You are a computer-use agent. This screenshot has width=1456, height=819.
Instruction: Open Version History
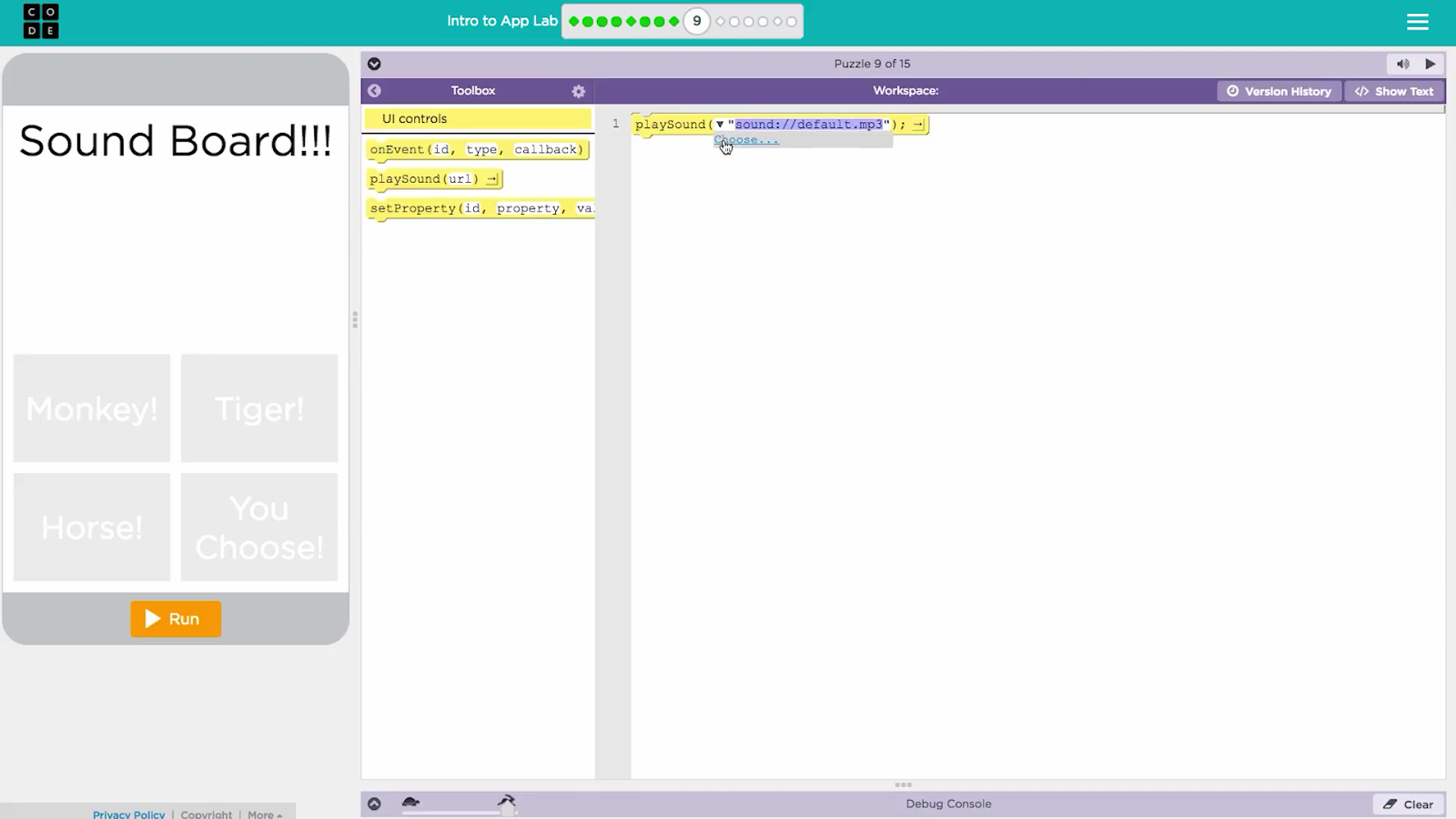pyautogui.click(x=1279, y=91)
